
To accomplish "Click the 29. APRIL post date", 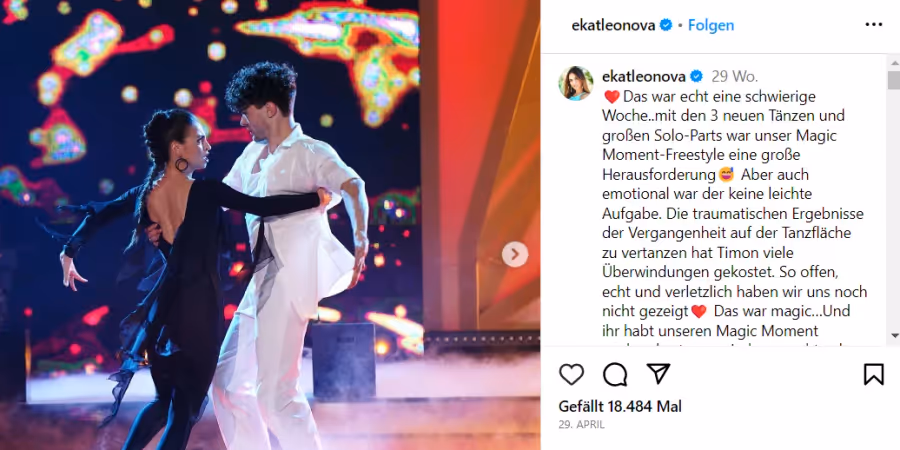I will (581, 425).
